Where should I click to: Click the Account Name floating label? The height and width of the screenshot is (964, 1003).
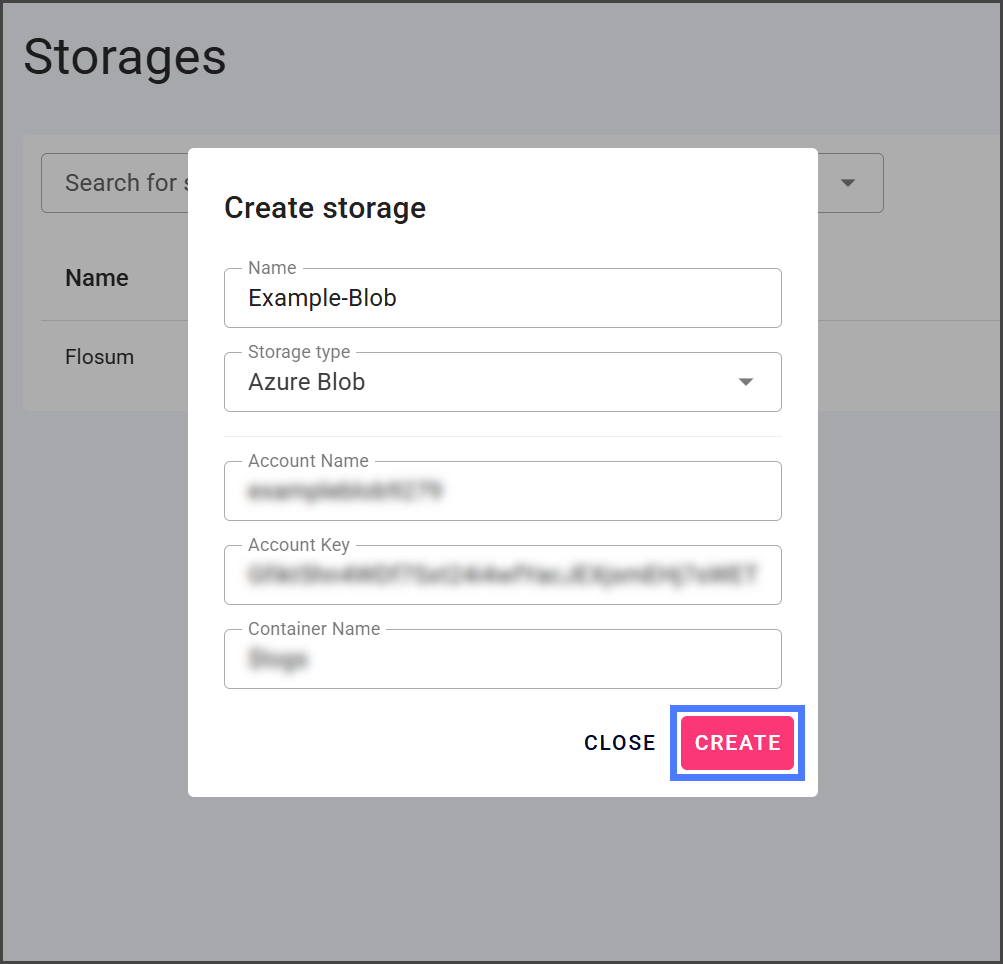point(308,461)
